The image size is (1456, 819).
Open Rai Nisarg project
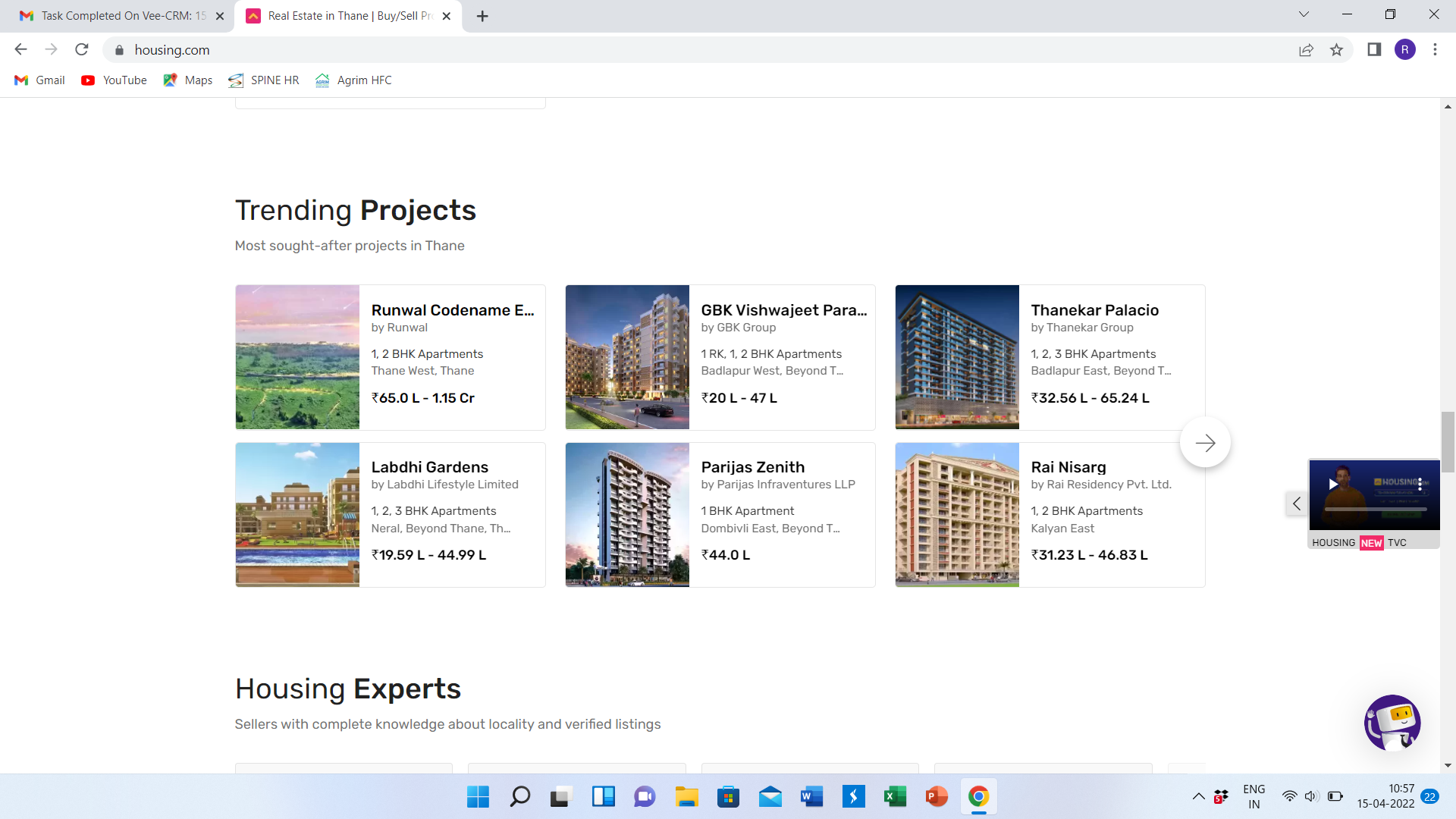pyautogui.click(x=1068, y=467)
